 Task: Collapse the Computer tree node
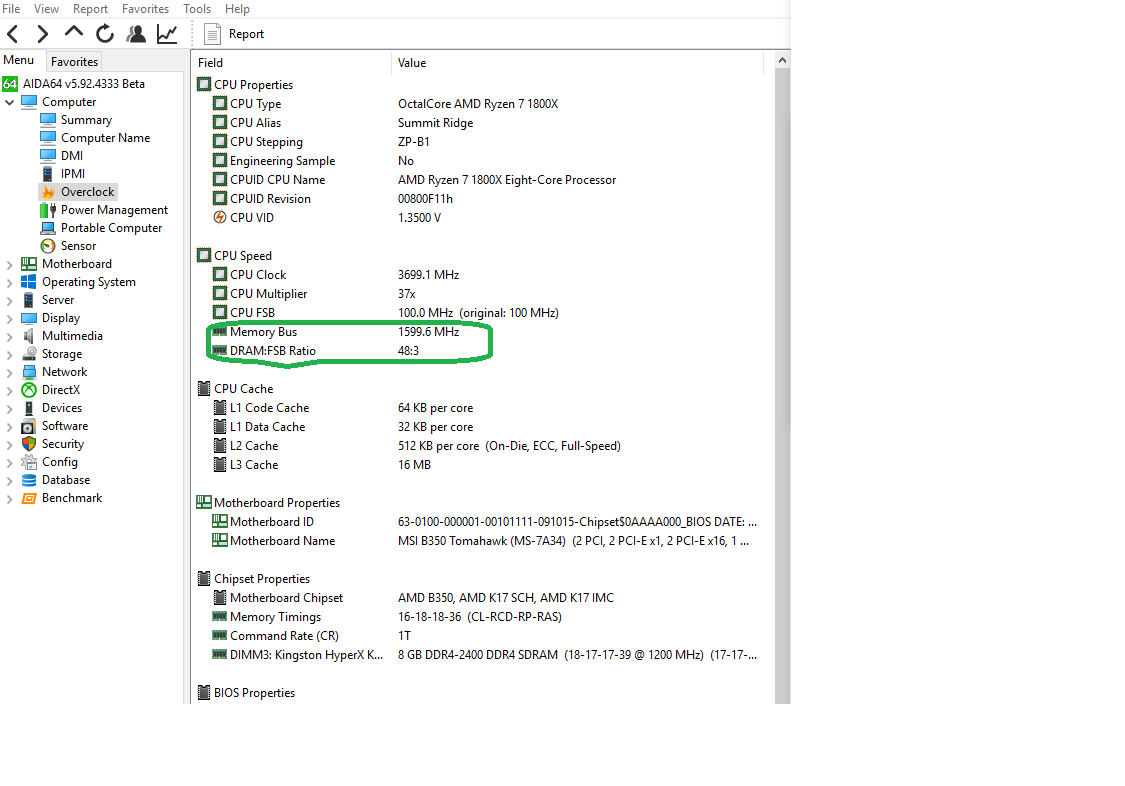pyautogui.click(x=9, y=103)
